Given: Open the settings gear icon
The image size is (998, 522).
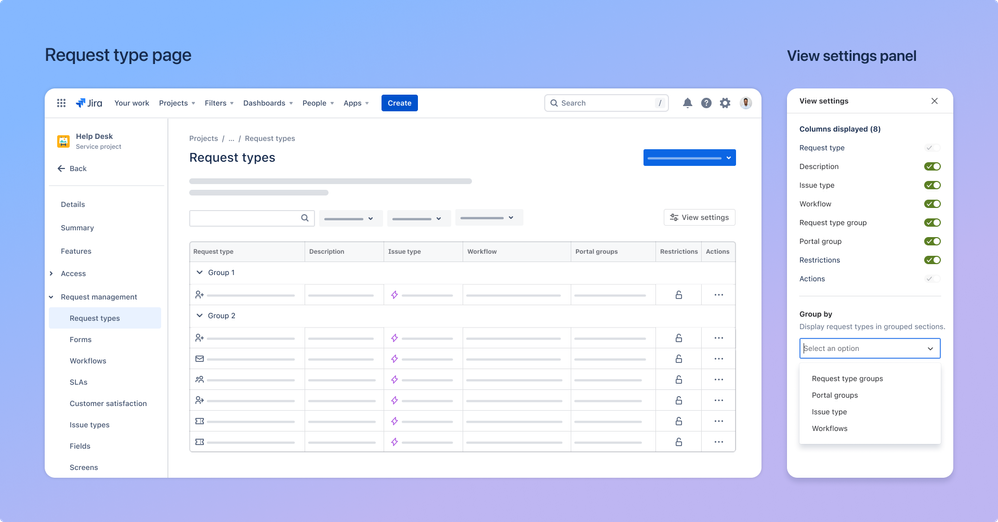Looking at the screenshot, I should [x=725, y=103].
